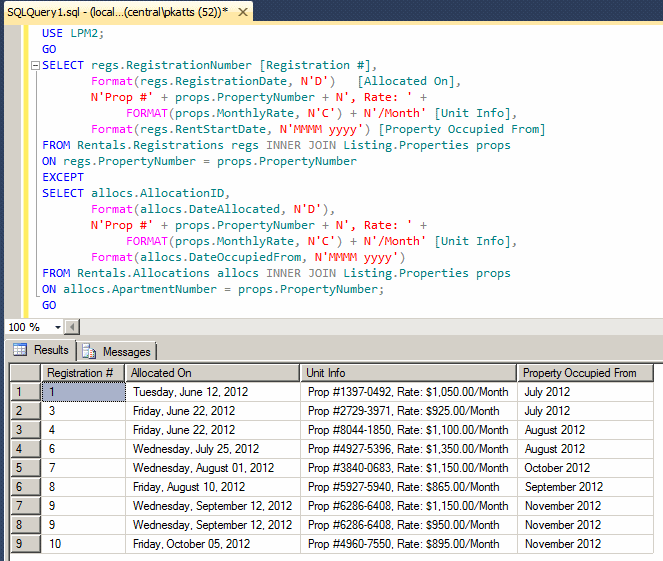Close the SQLQuery1.sql tab
Screen dimensions: 663x561
tap(243, 12)
